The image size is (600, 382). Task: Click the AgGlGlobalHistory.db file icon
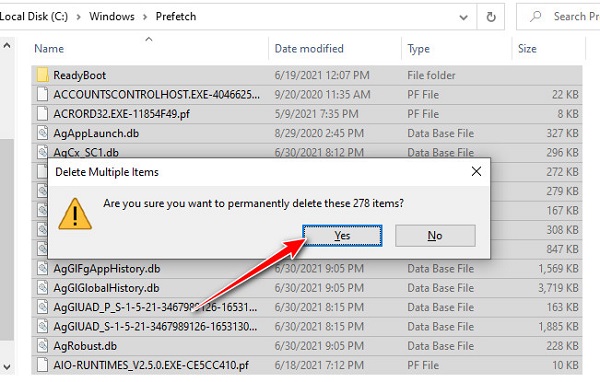pos(42,287)
